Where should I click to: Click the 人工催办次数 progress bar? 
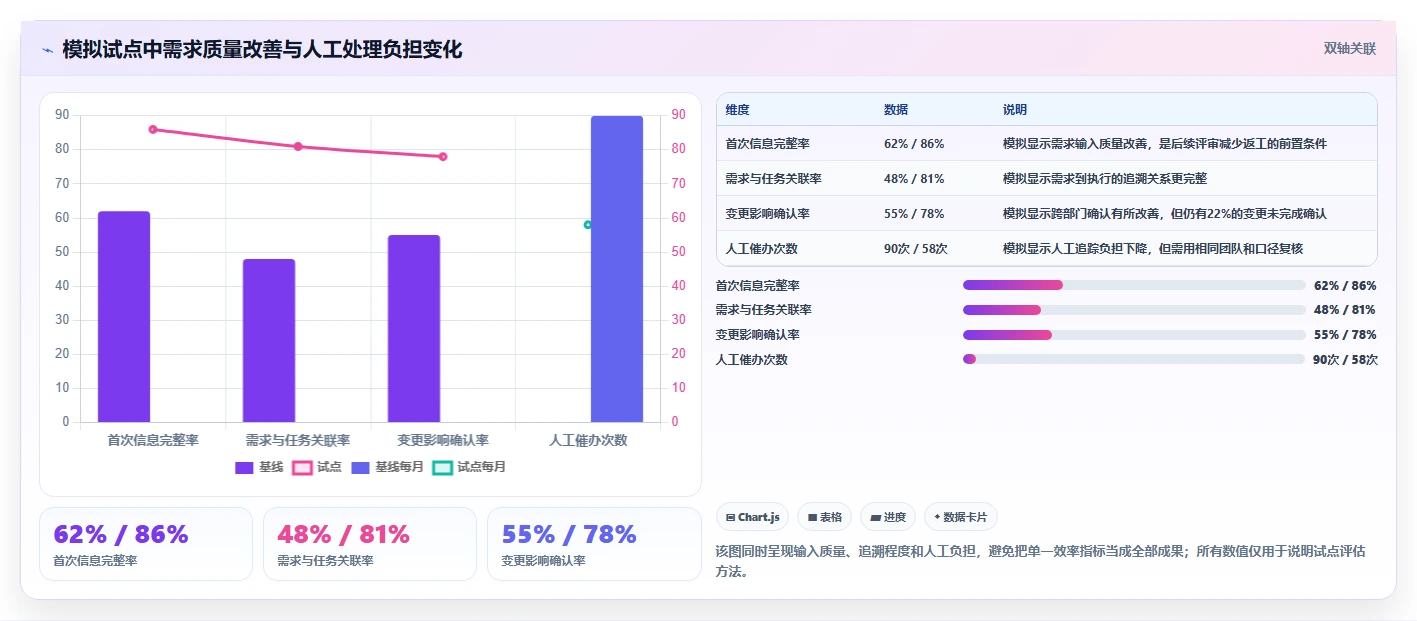[1134, 359]
